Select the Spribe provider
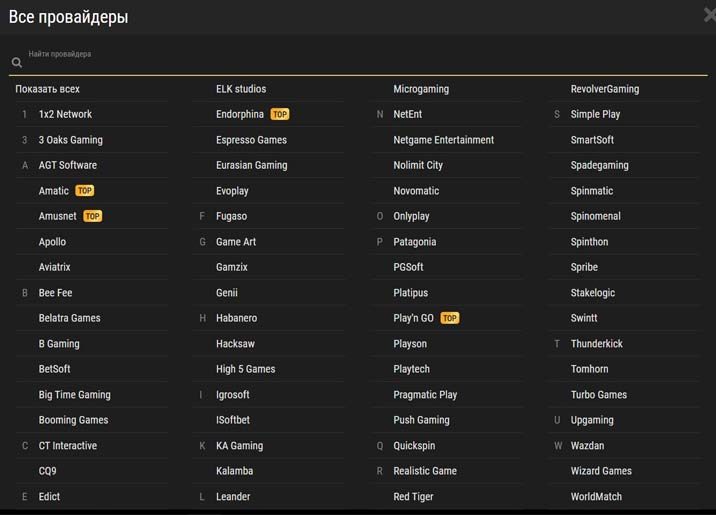 tap(584, 267)
